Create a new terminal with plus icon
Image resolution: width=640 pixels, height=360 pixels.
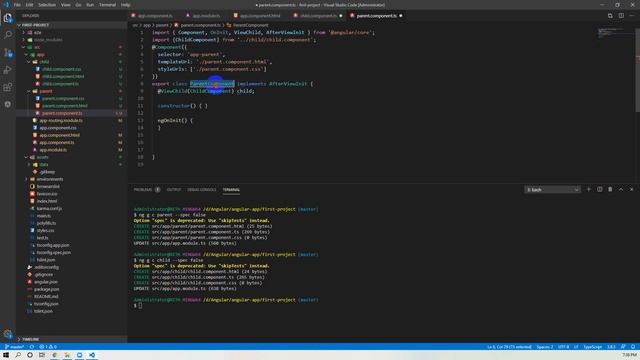tap(589, 189)
